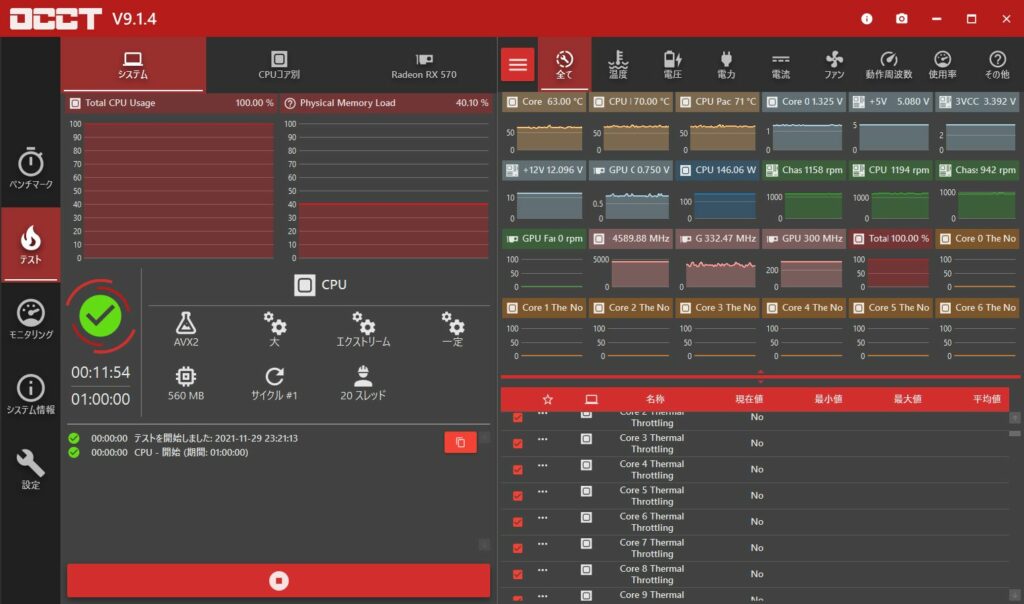Open the システム情報 info section
1024x604 pixels.
(31, 394)
